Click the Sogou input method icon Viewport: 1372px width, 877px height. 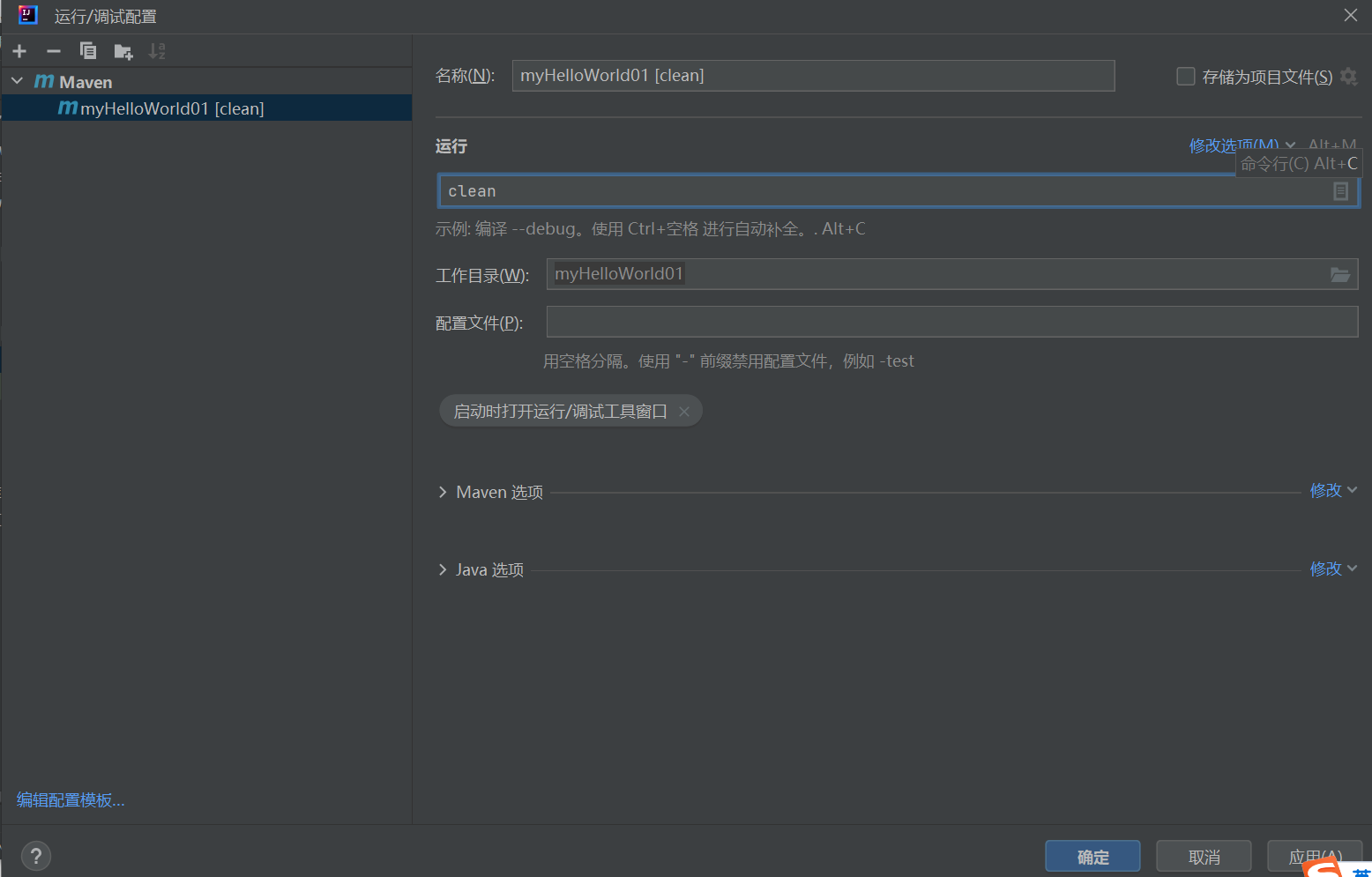coord(1323,867)
